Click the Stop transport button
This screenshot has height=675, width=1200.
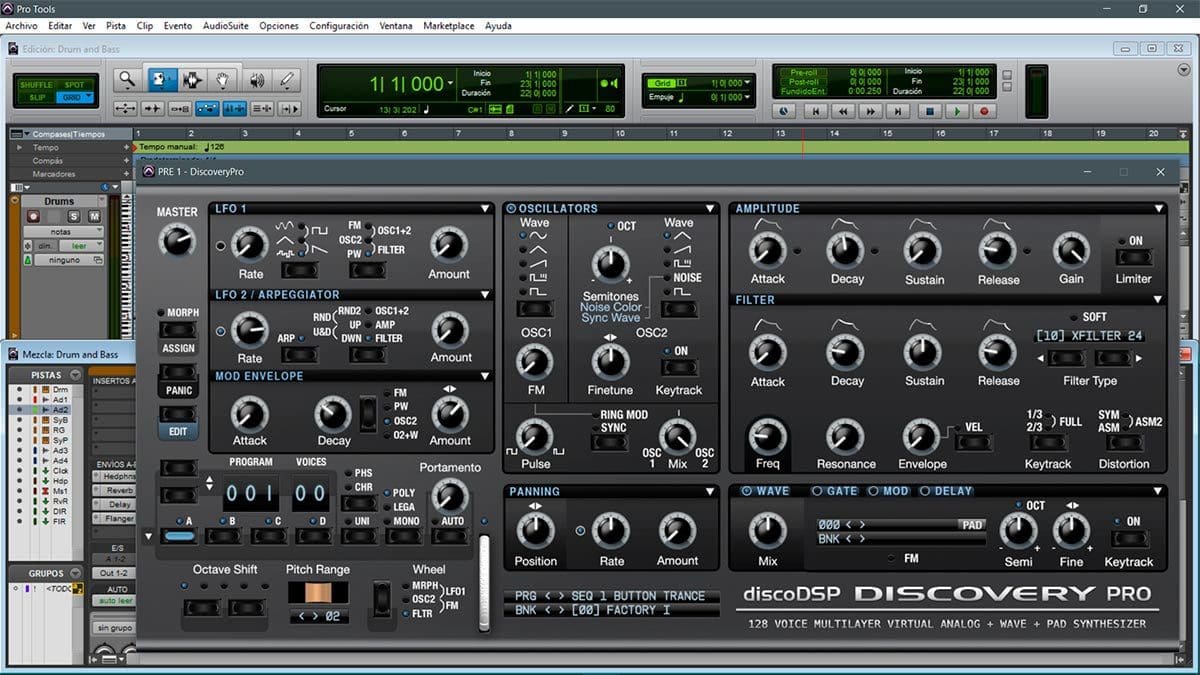pyautogui.click(x=930, y=112)
